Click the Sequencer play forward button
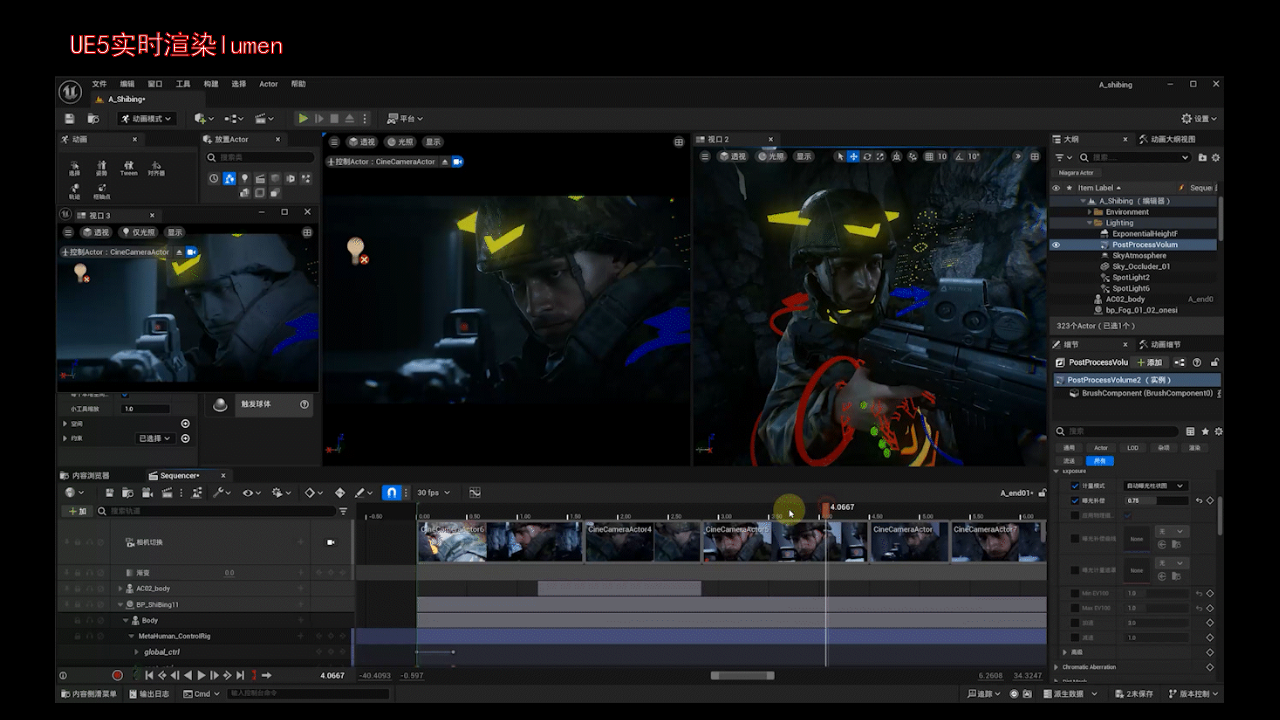Screen dimensions: 1280x720 tap(202, 675)
